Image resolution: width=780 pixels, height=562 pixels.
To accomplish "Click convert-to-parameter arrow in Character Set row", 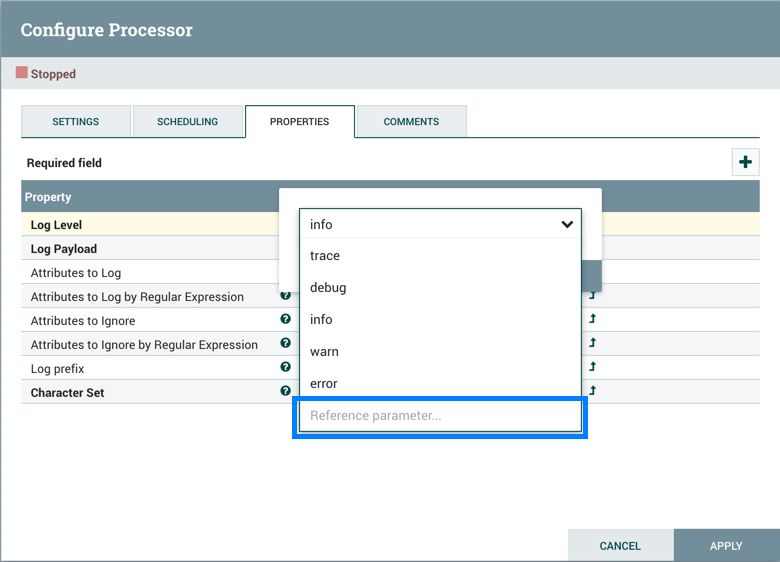I will pos(592,392).
